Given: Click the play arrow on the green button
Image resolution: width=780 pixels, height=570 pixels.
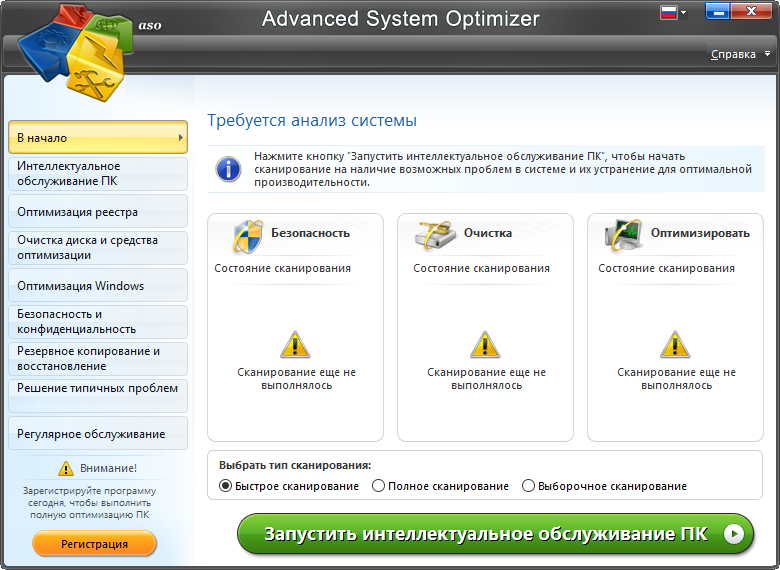Looking at the screenshot, I should click(x=734, y=534).
